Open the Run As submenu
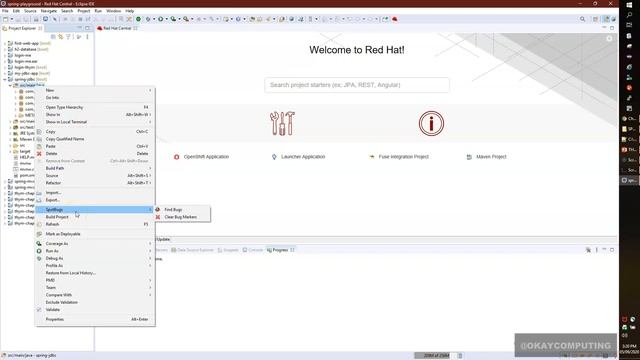The image size is (640, 360). (x=95, y=251)
